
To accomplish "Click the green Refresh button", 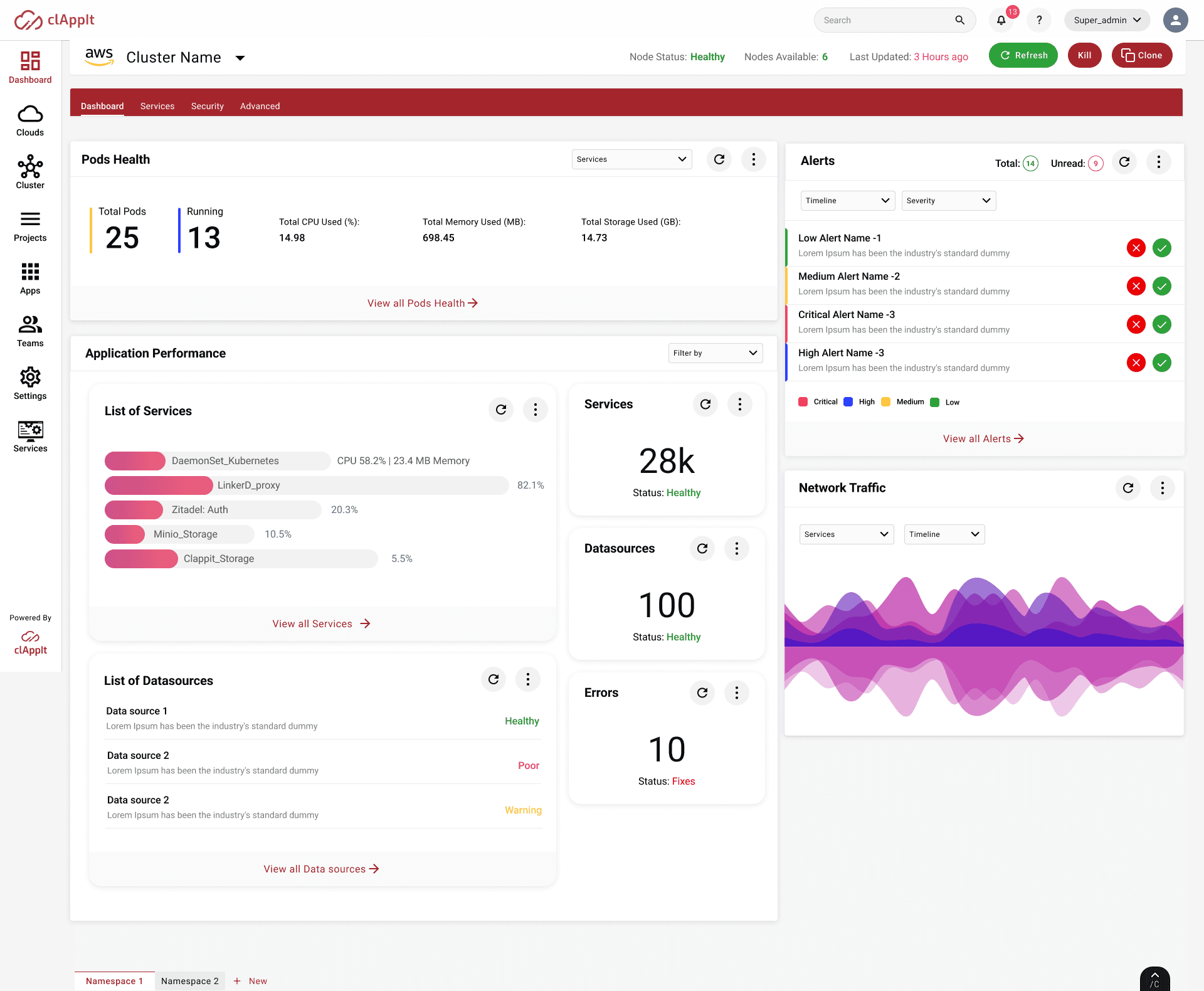I will (1023, 55).
